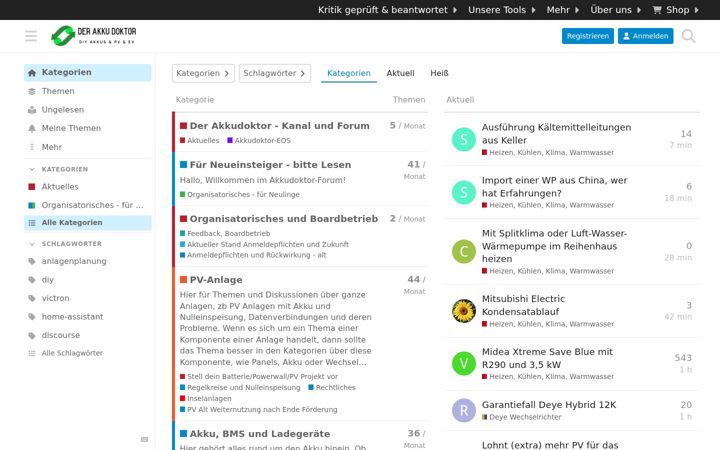Open avatar V on Midea Xtreme topic
The image size is (720, 450).
coord(464,364)
